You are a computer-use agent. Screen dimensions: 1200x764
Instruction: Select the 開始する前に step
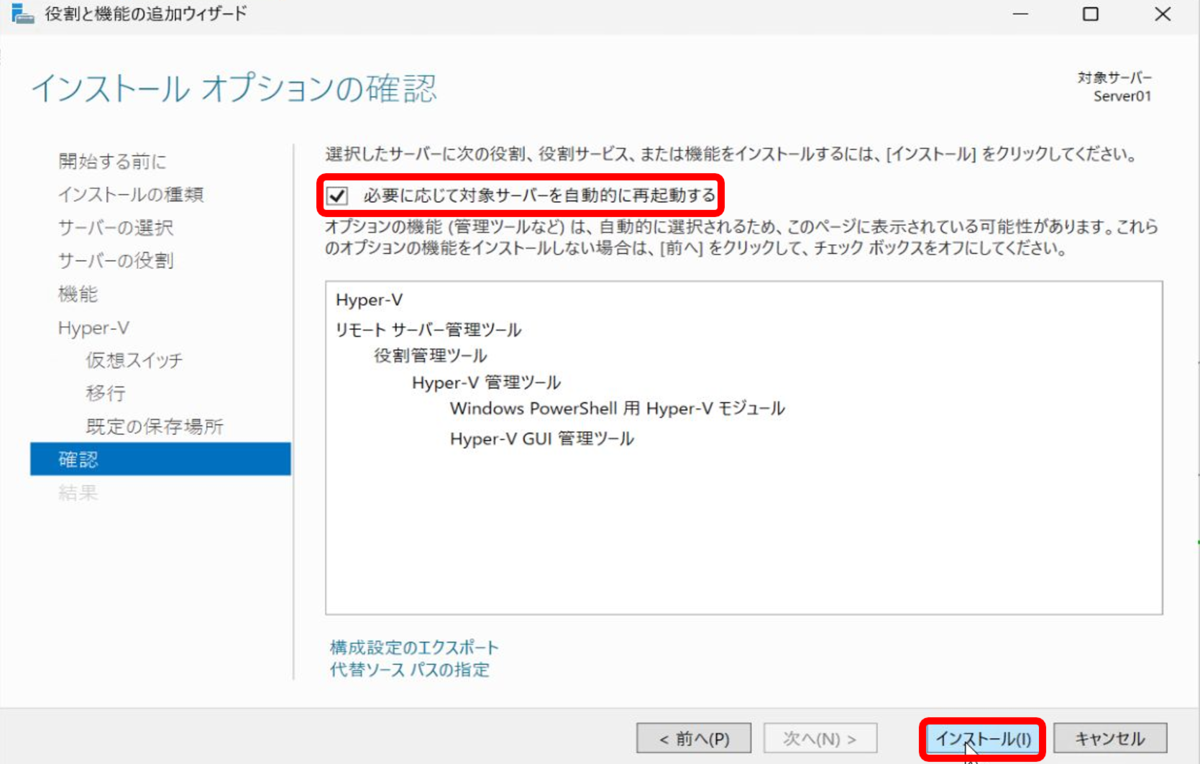point(113,161)
